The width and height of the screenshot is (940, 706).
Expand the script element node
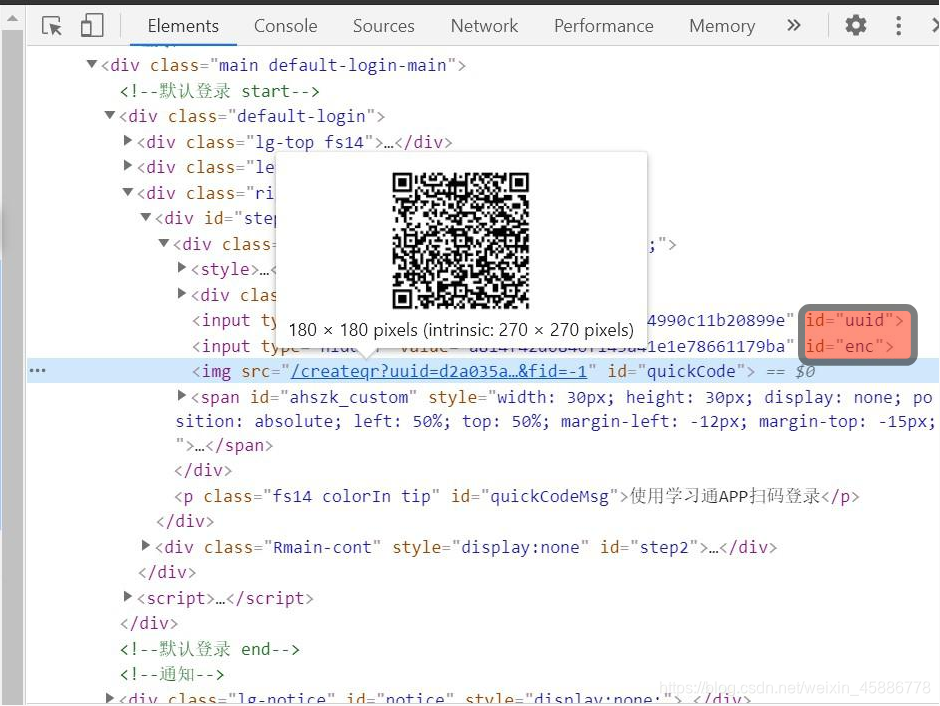coord(127,596)
